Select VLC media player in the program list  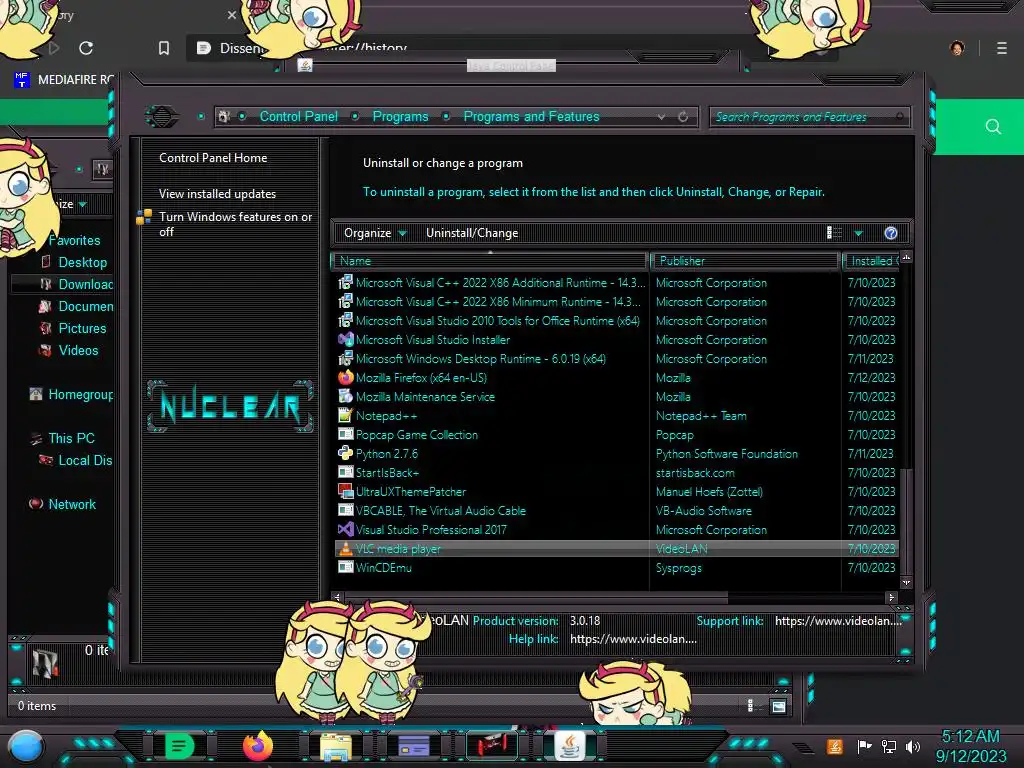click(616, 549)
